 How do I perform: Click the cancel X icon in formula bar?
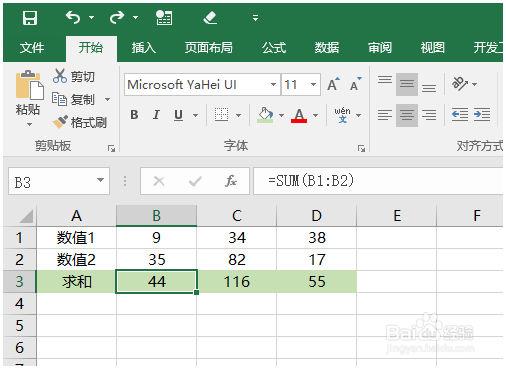[x=159, y=181]
